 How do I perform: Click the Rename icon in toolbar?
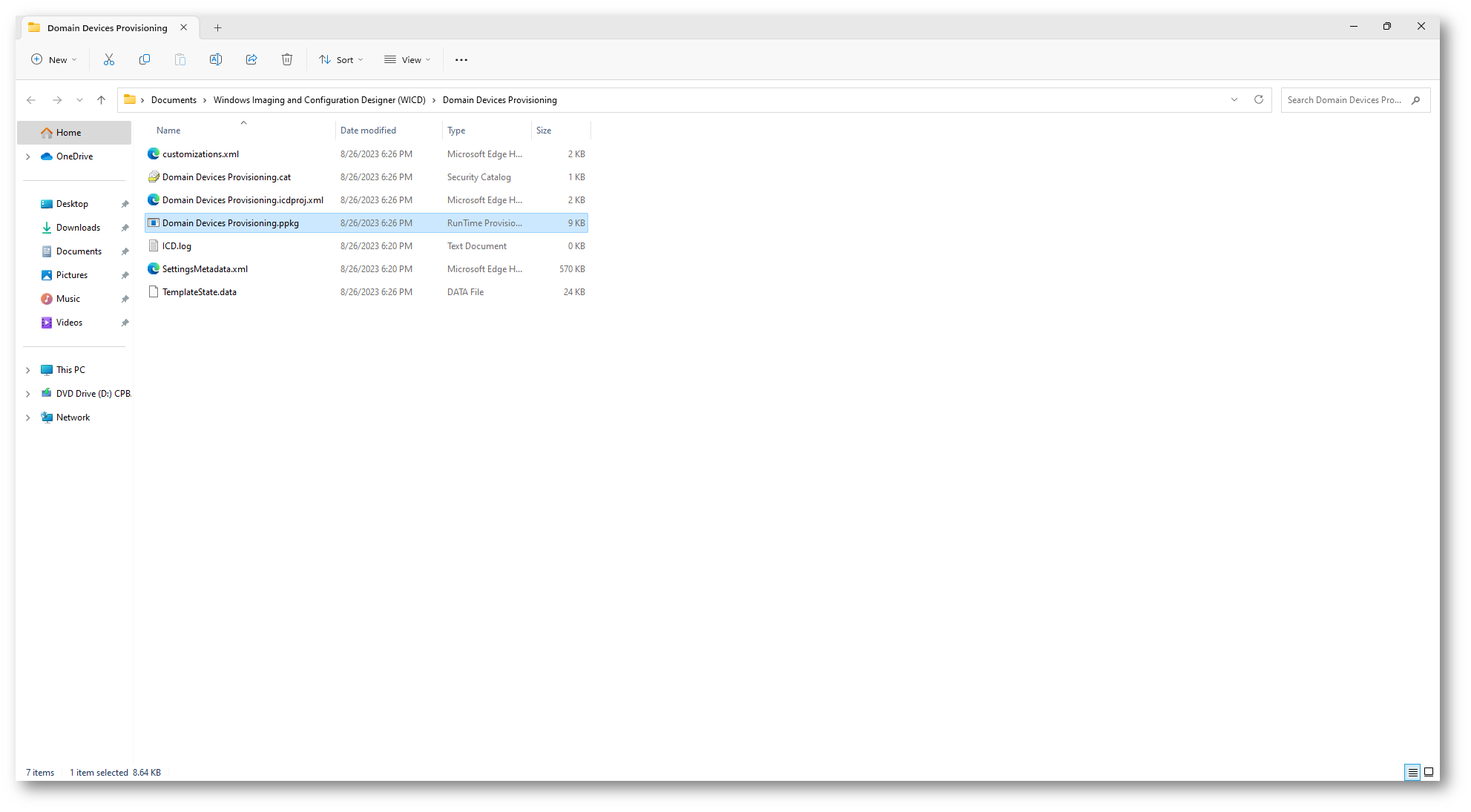pyautogui.click(x=216, y=59)
